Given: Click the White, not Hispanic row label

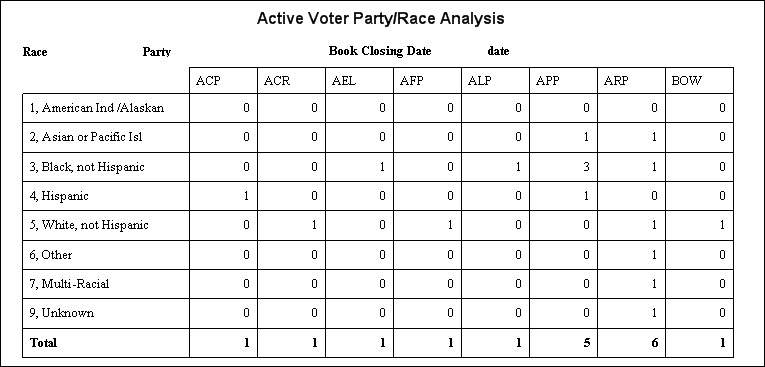Looking at the screenshot, I should (x=89, y=225).
